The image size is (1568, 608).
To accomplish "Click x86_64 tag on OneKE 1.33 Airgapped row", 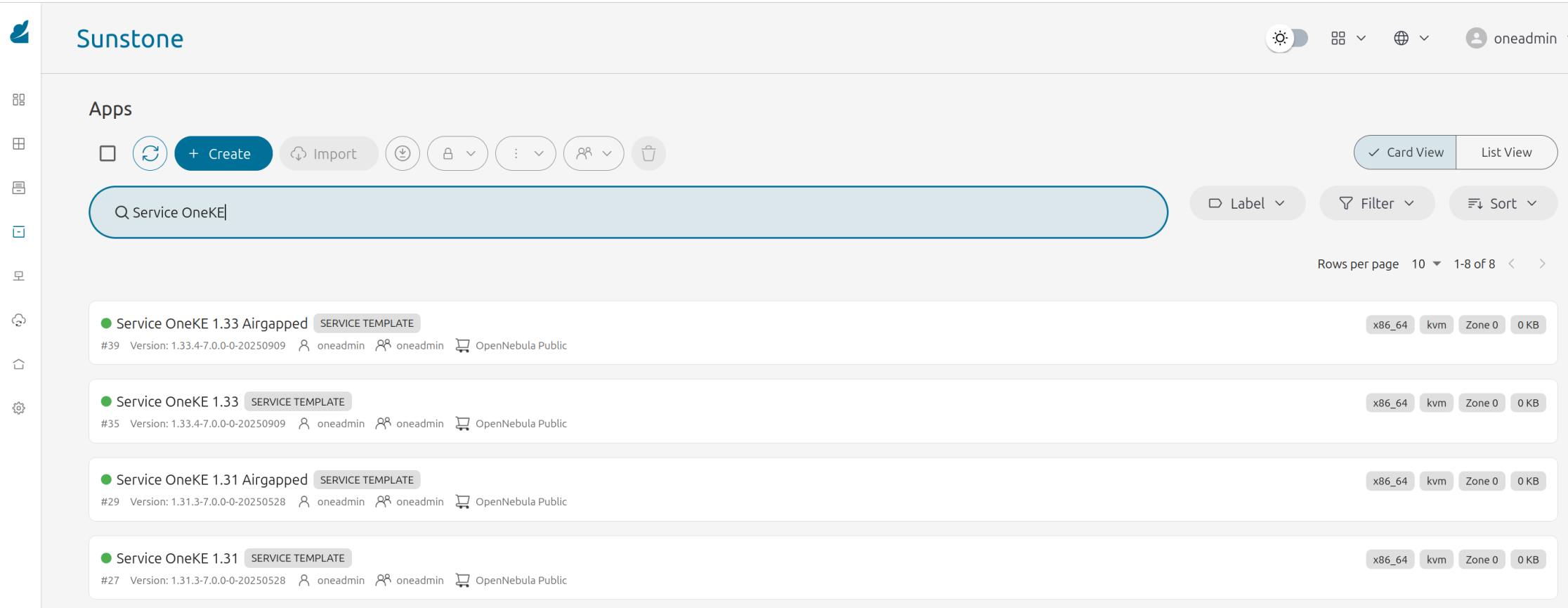I will (1390, 325).
